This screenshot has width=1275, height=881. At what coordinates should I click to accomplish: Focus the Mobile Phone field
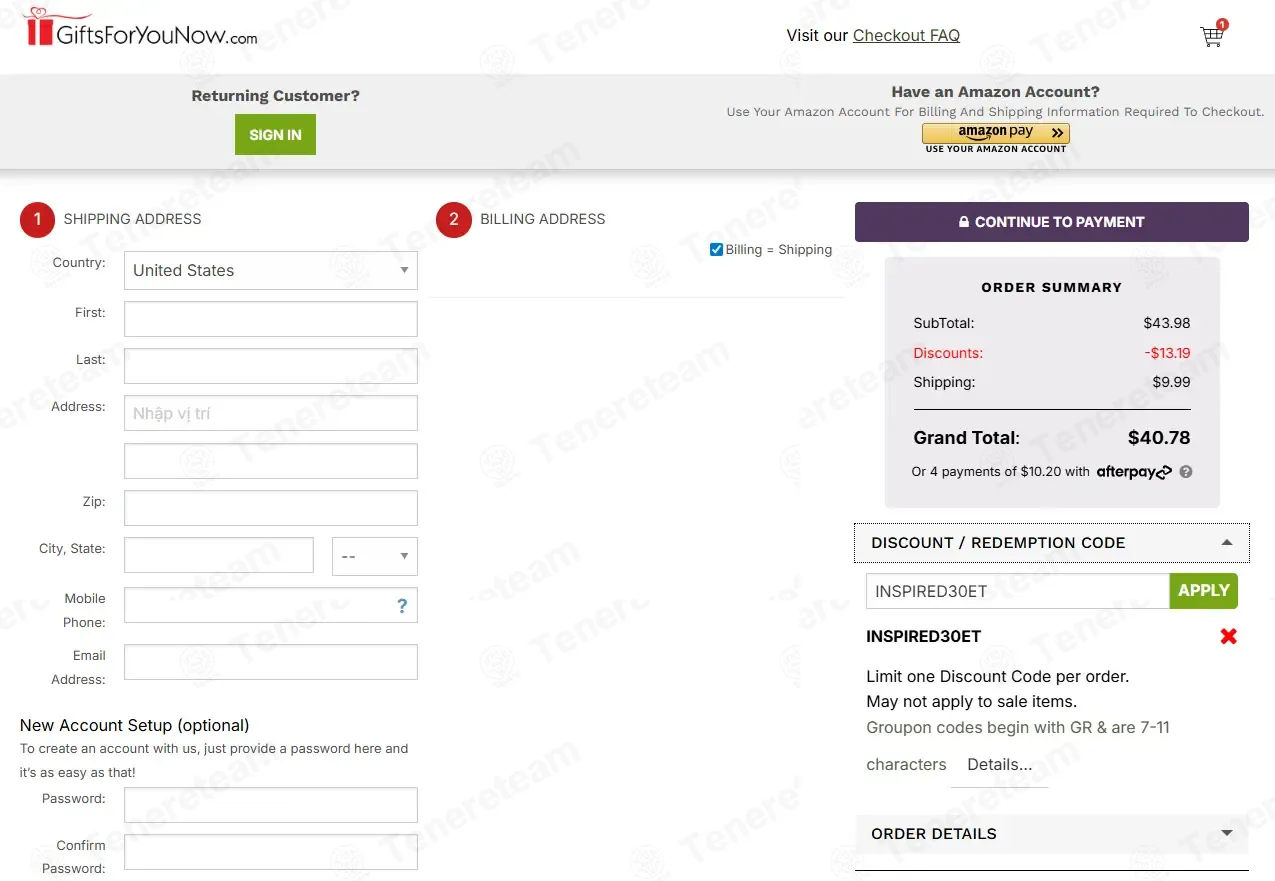pos(271,605)
